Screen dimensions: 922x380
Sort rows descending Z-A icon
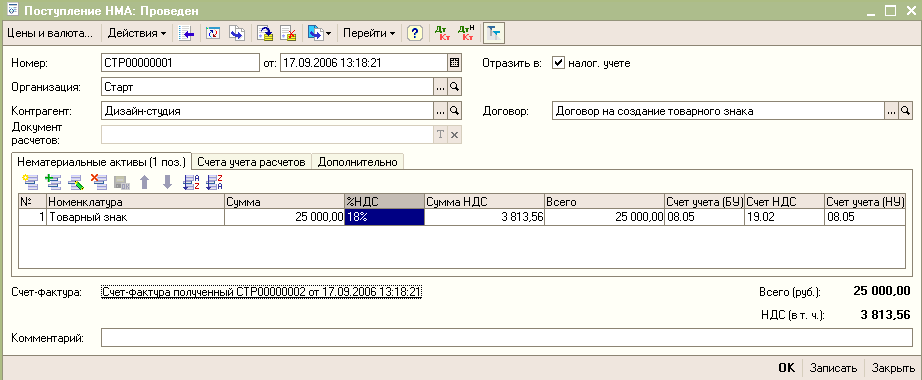214,182
